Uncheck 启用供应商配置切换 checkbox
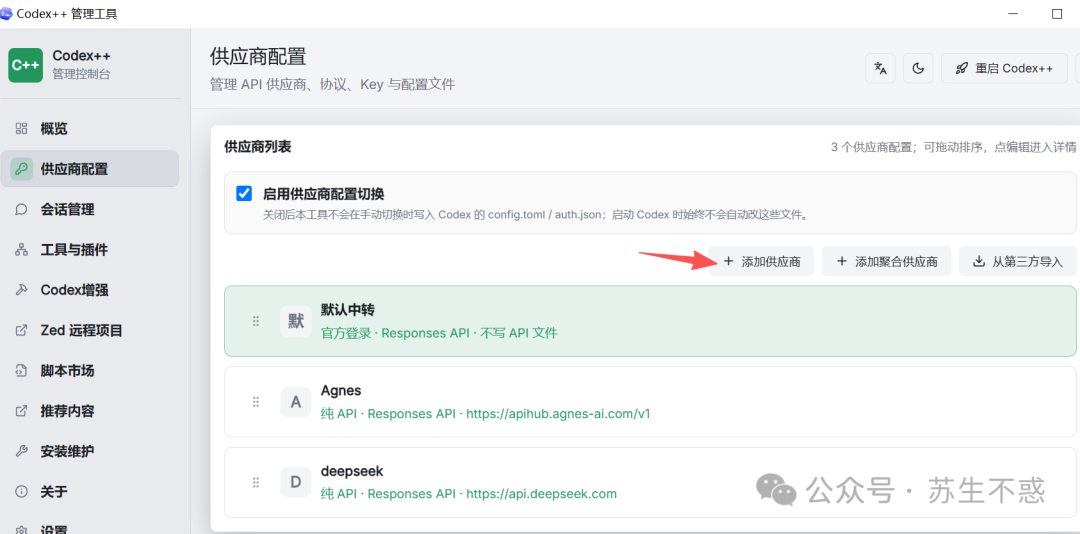Image resolution: width=1080 pixels, height=534 pixels. tap(244, 194)
